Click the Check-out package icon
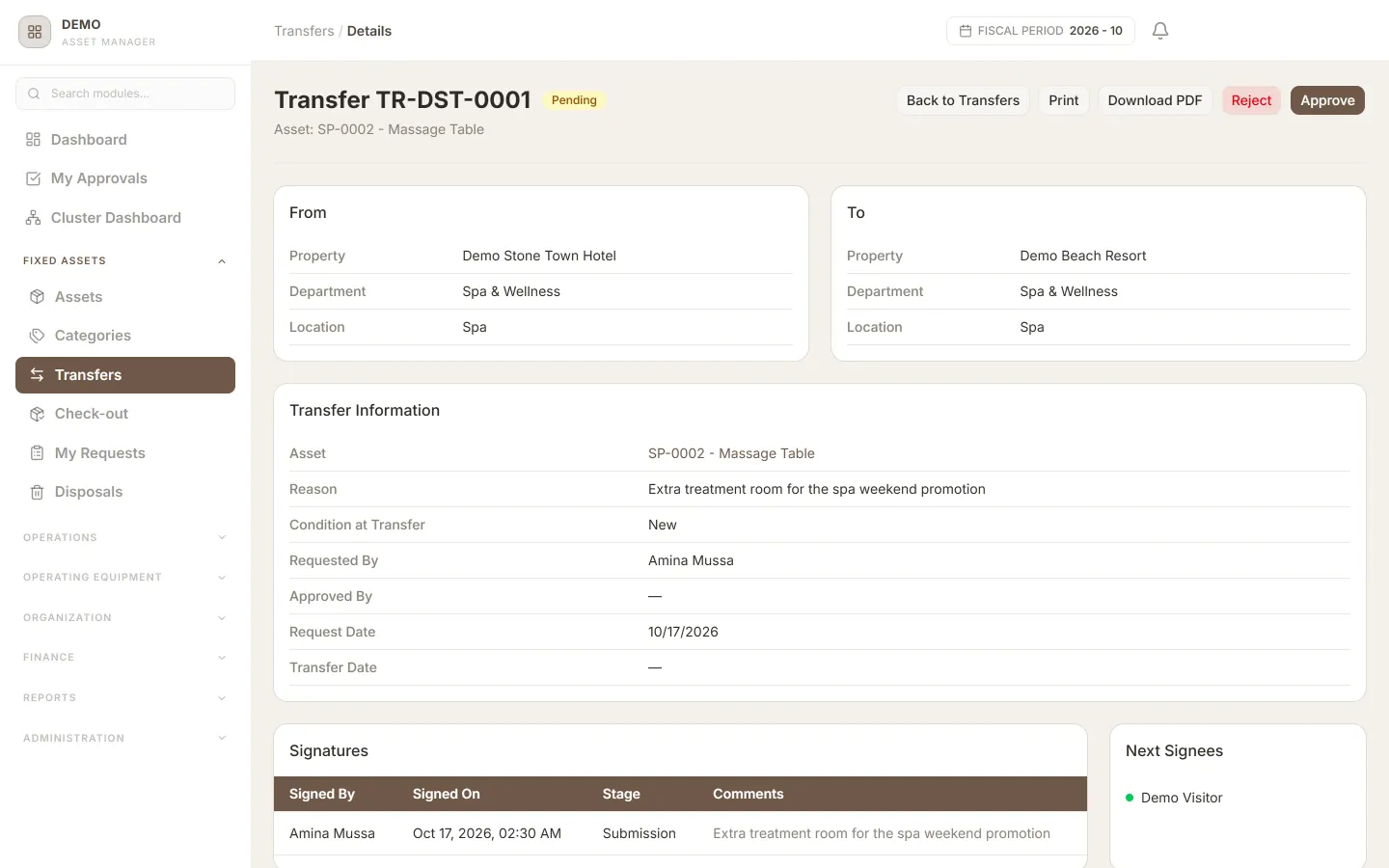Viewport: 1389px width, 868px height. coord(38,414)
